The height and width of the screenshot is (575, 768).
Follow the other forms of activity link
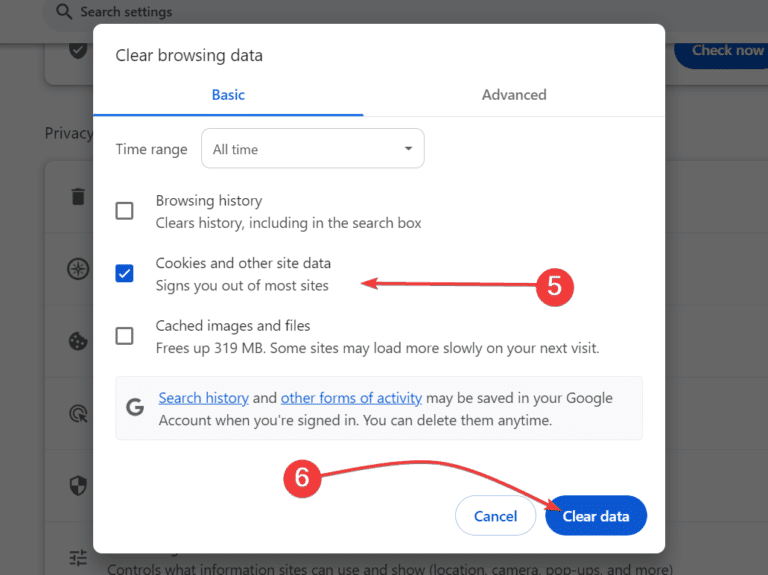click(351, 398)
